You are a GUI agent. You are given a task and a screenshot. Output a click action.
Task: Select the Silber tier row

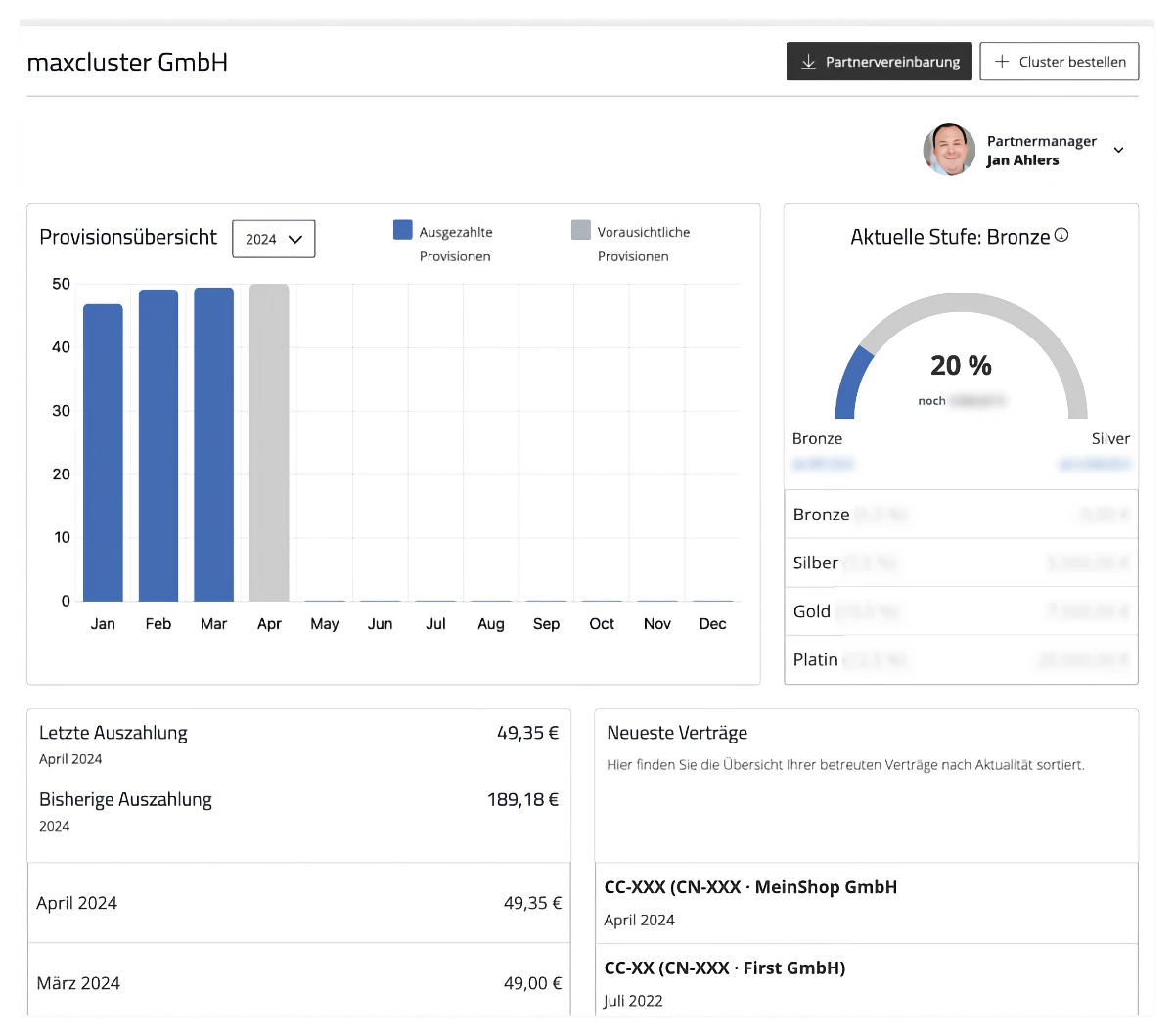point(962,563)
